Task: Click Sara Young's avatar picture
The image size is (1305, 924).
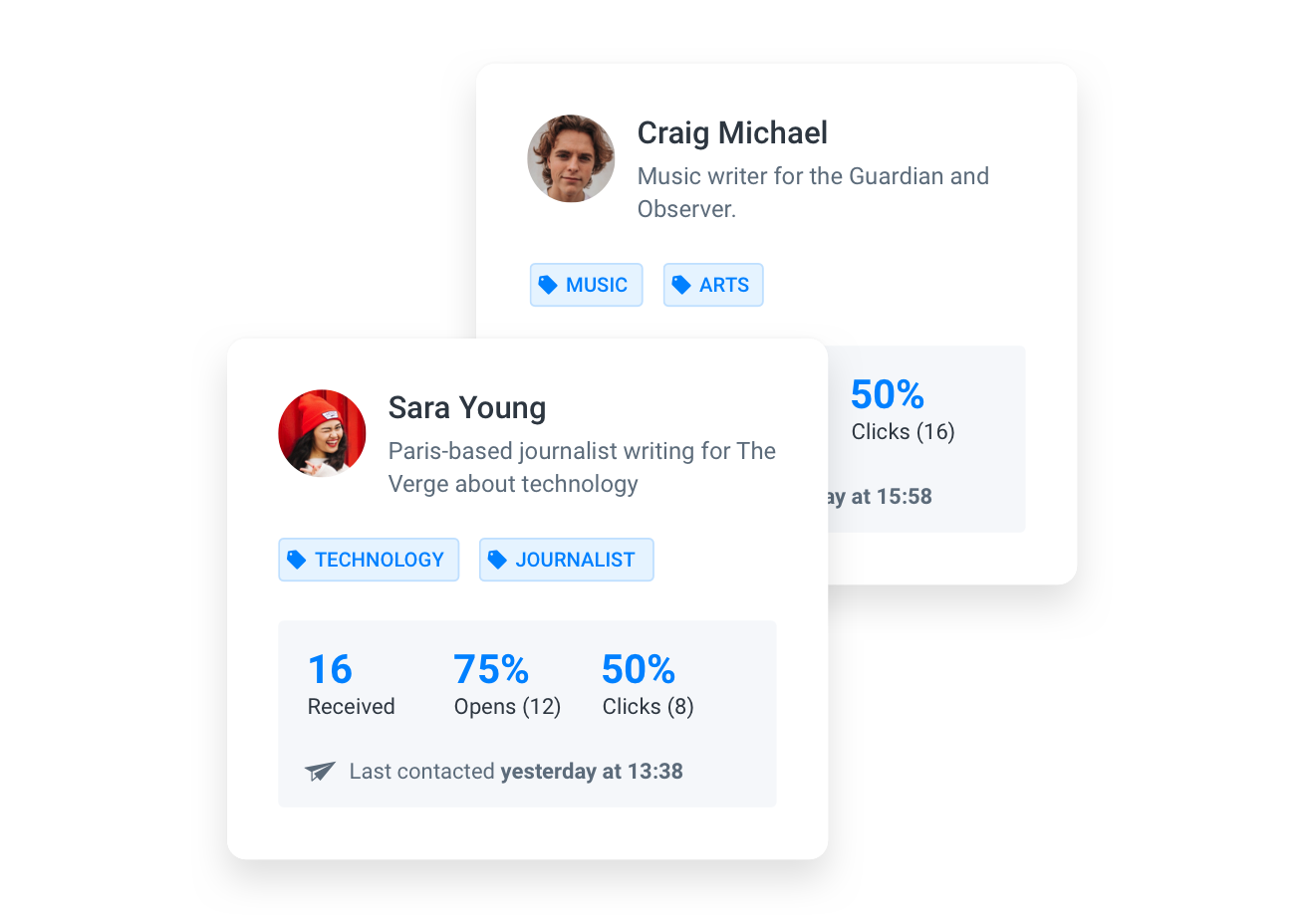Action: (x=322, y=433)
